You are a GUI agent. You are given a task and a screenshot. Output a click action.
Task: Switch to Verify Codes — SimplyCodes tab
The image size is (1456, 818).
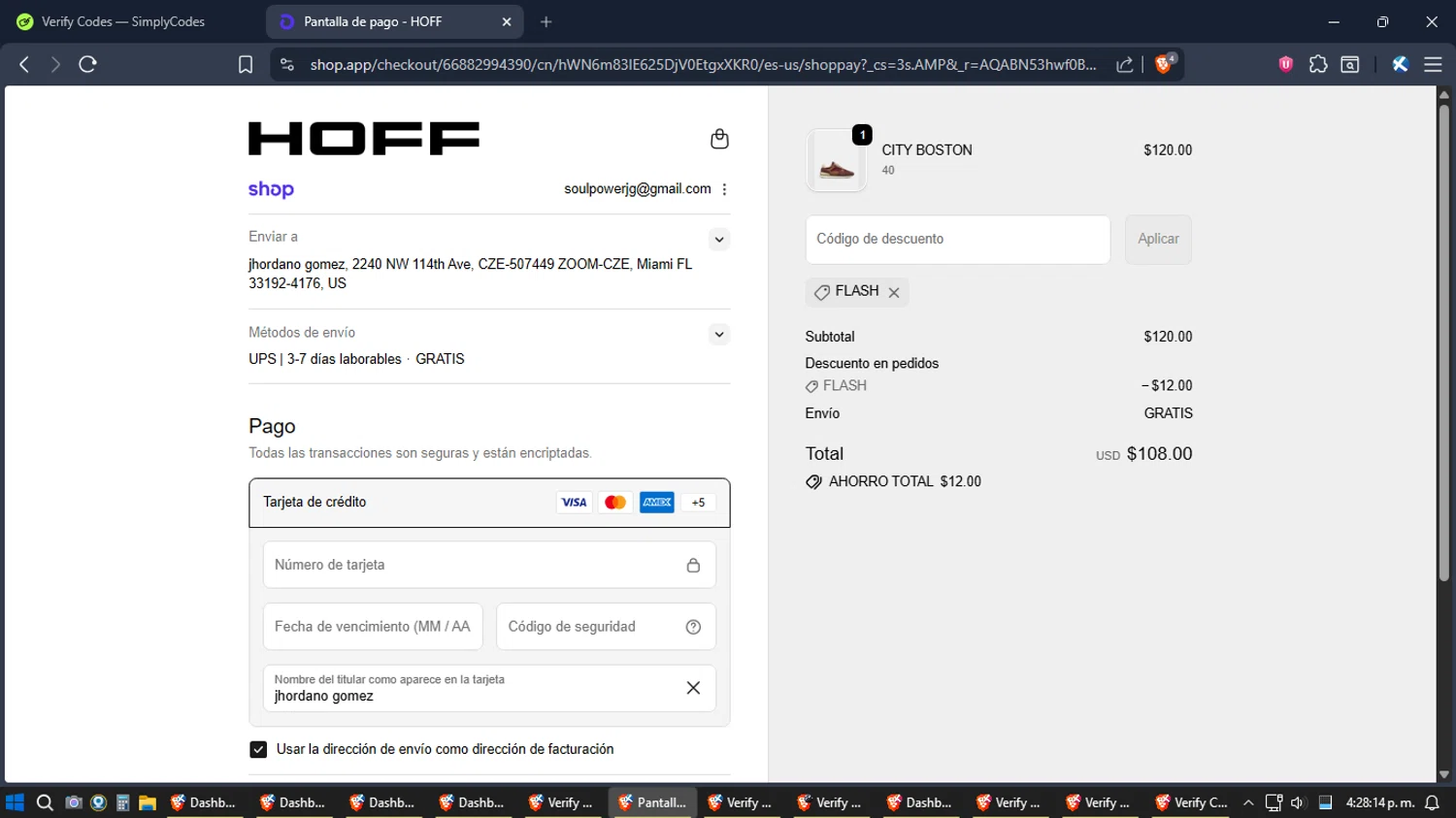point(123,21)
